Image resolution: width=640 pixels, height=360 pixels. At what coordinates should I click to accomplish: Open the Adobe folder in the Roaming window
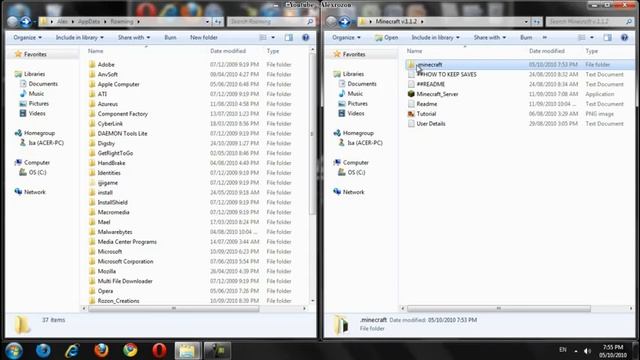pyautogui.click(x=106, y=64)
